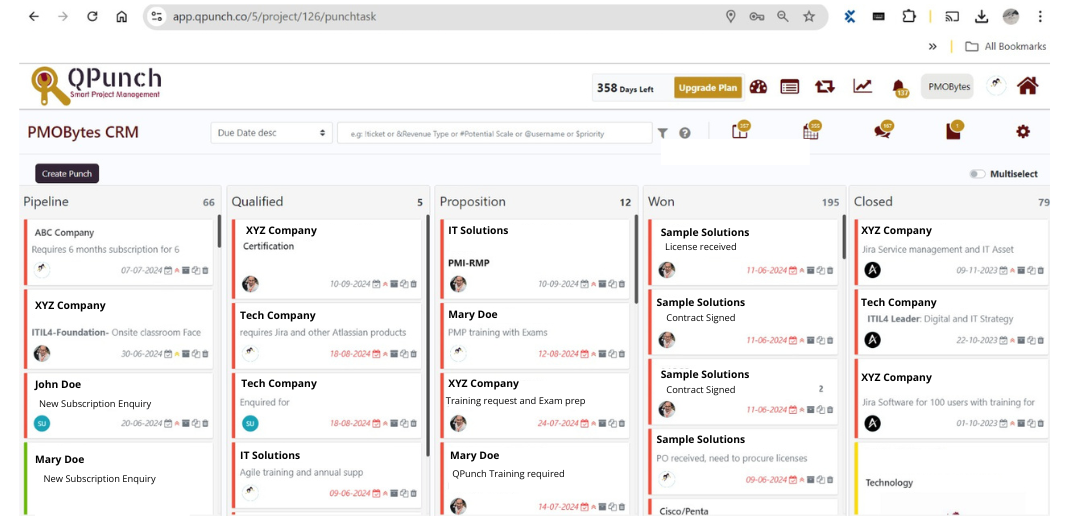Screen dimensions: 1080x516
Task: Open the Closed column Technology card
Action: pos(951,479)
